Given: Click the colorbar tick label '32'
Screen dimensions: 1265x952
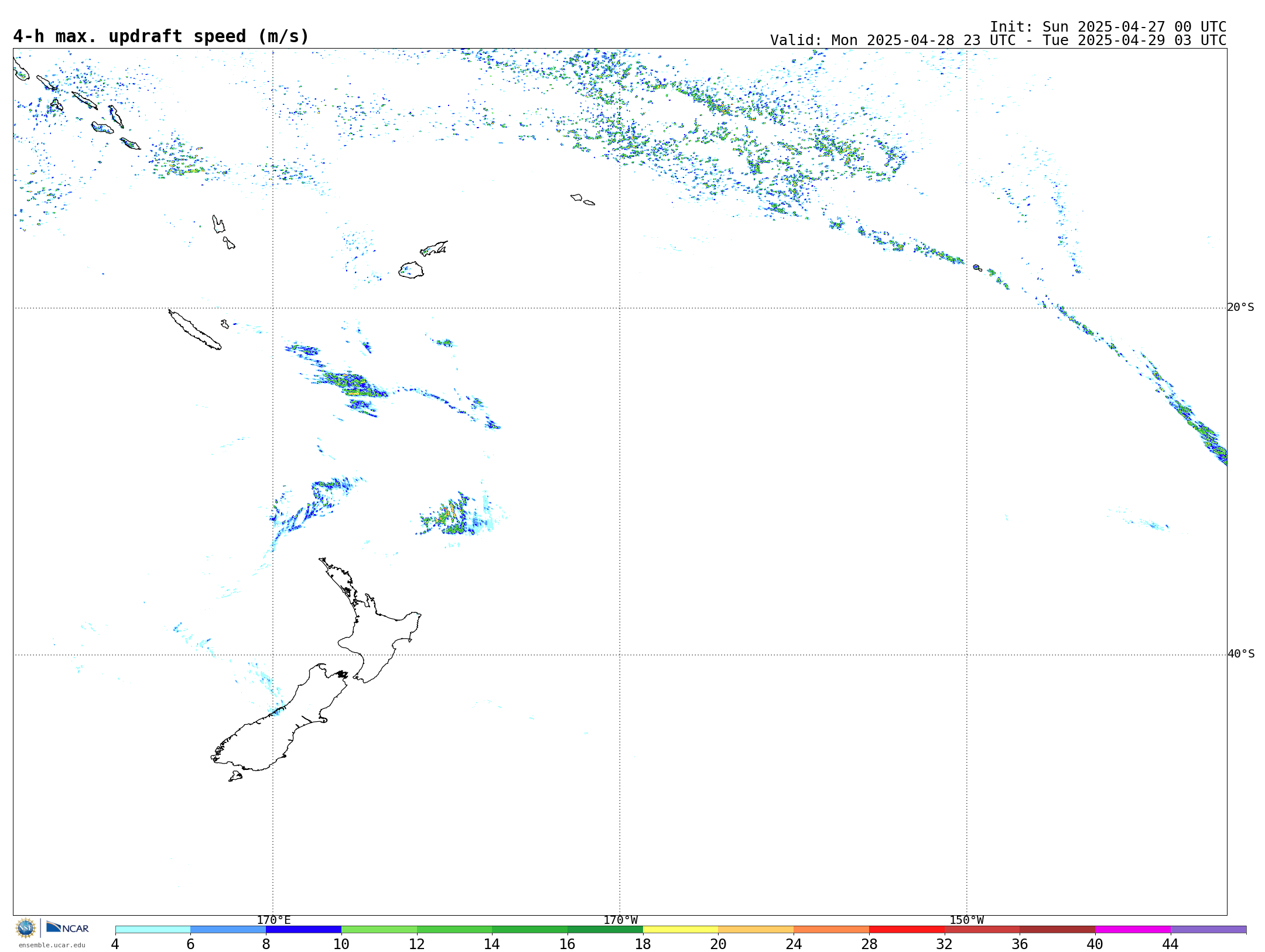Looking at the screenshot, I should pos(944,944).
